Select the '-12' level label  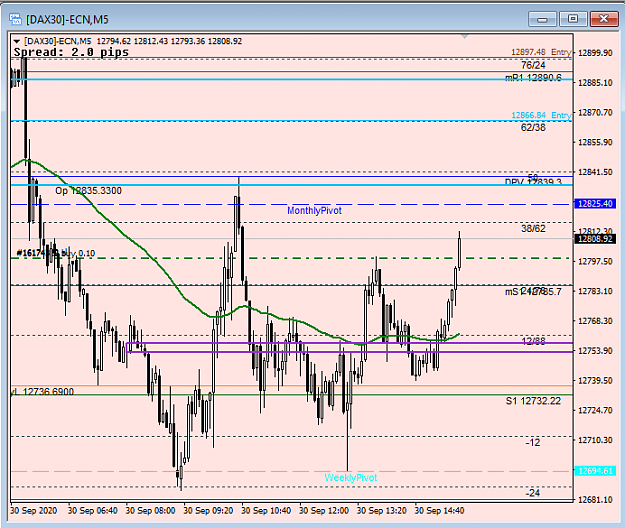click(x=533, y=442)
